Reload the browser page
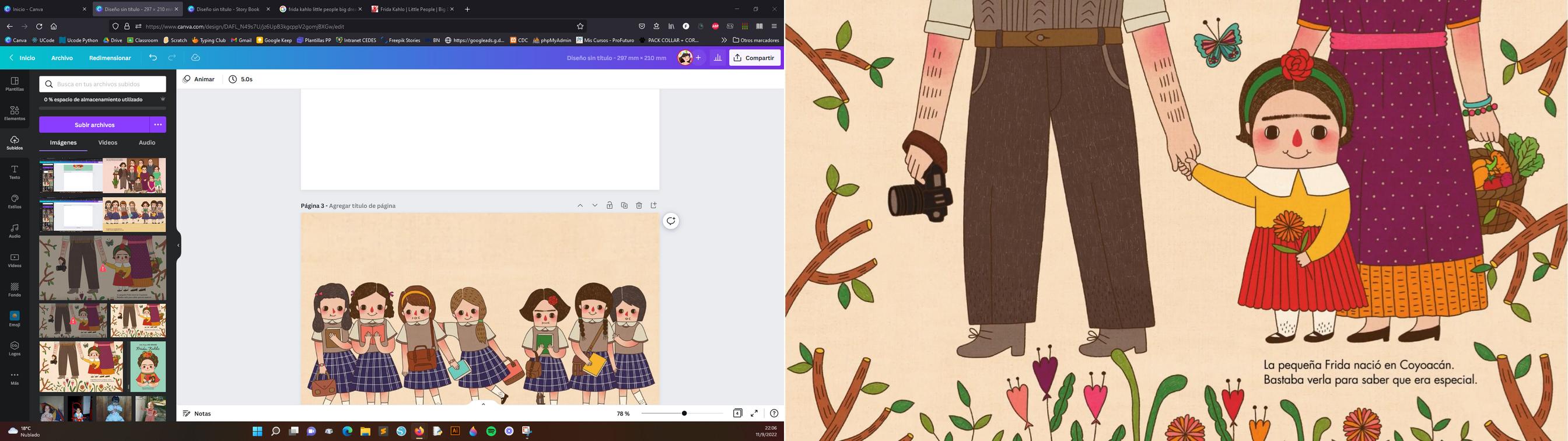 click(39, 26)
